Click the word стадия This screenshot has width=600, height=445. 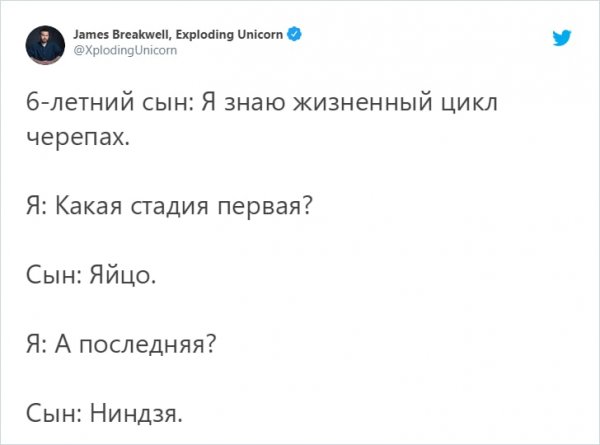tap(171, 207)
